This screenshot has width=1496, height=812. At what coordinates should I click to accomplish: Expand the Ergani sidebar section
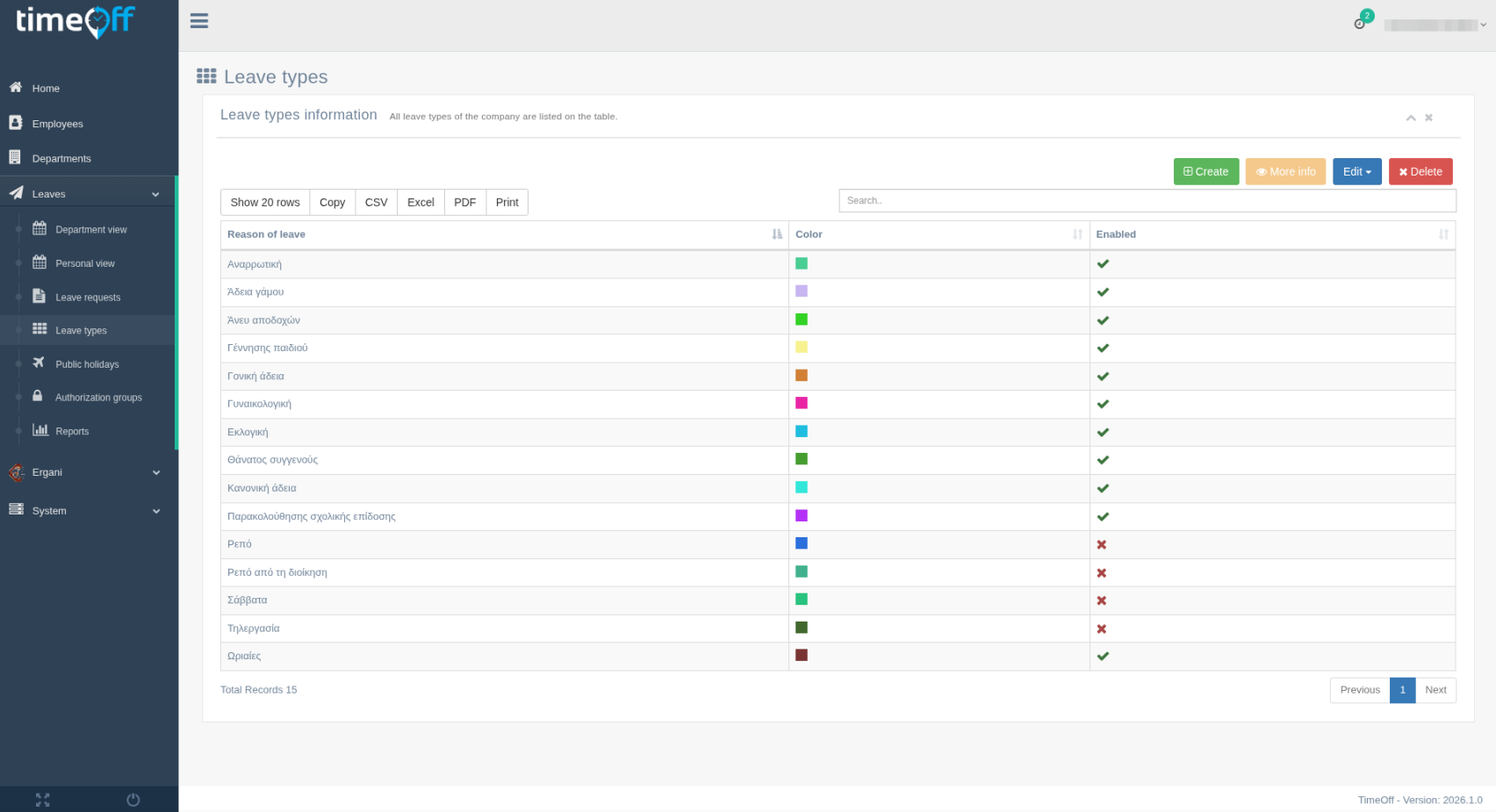[156, 472]
